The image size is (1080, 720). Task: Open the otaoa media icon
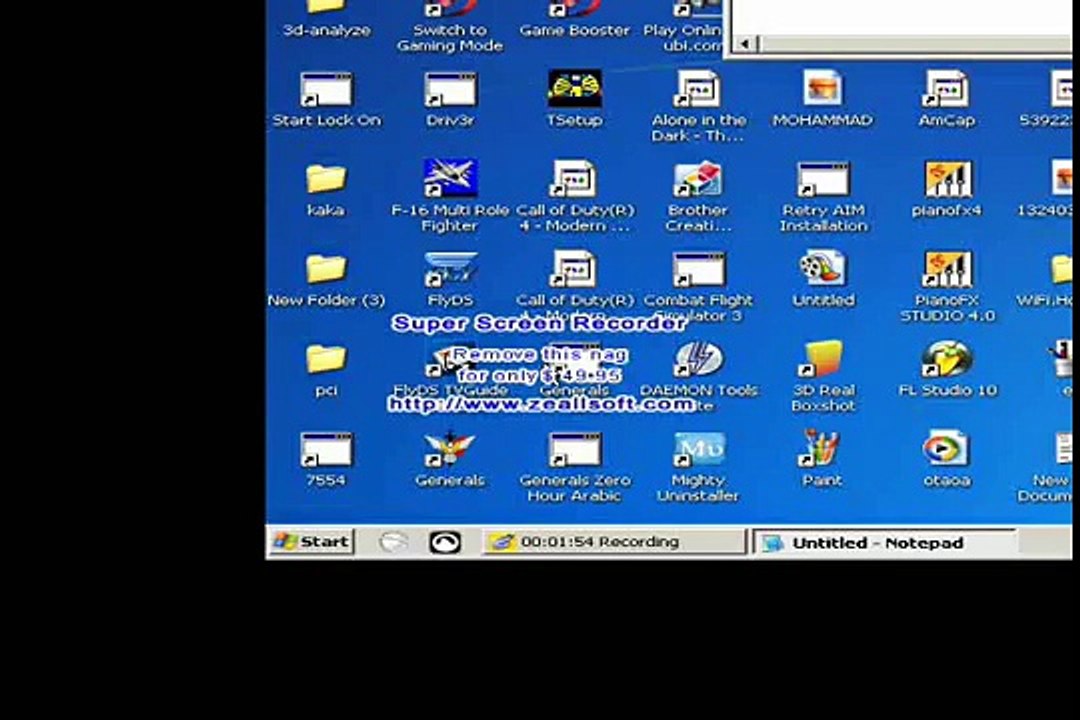click(x=946, y=449)
